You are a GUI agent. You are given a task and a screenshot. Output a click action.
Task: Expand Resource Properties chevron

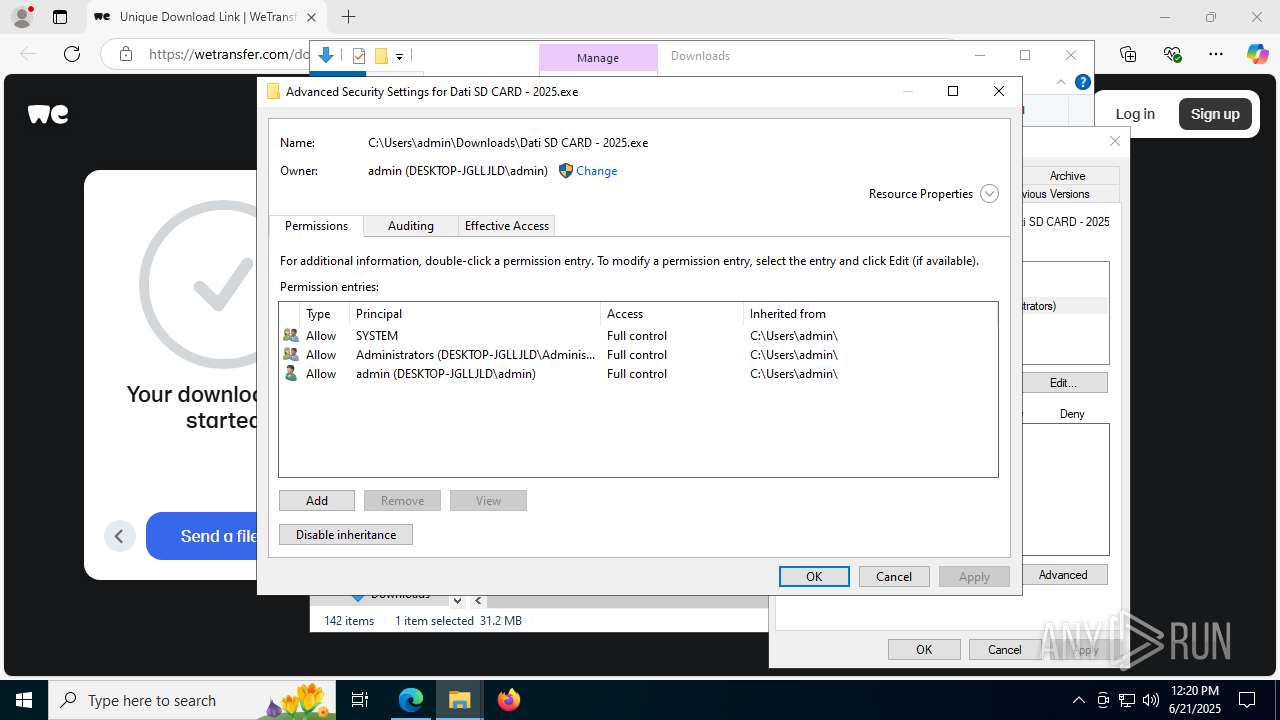[989, 194]
